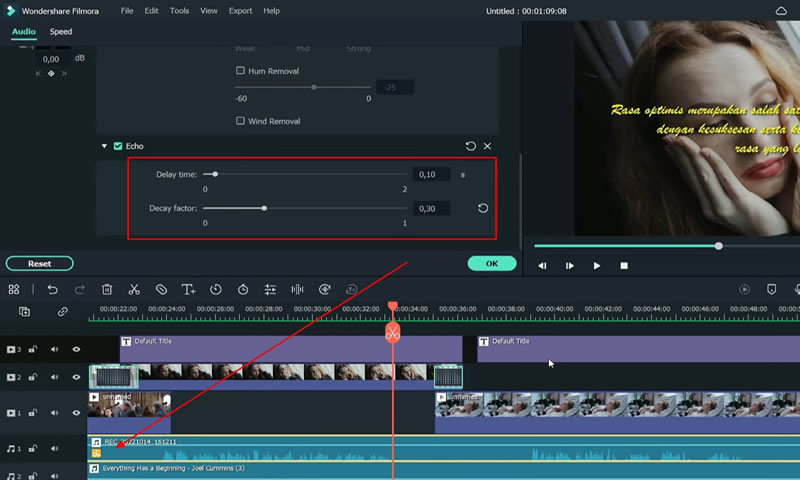Viewport: 800px width, 480px height.
Task: Reset the Echo settings via header icon
Action: [471, 146]
